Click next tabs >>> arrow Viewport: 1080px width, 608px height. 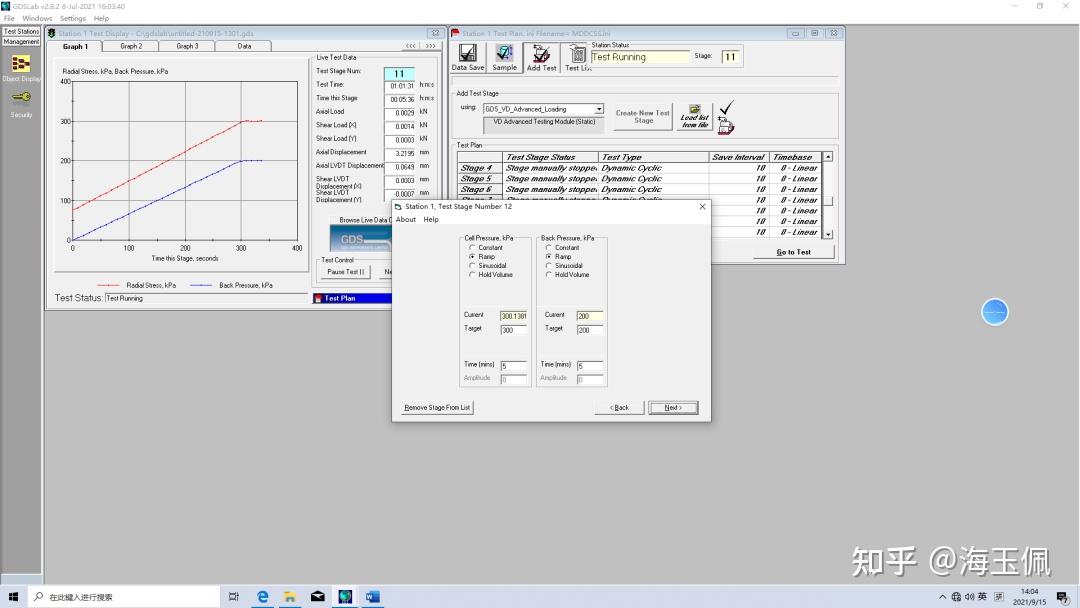click(x=430, y=45)
